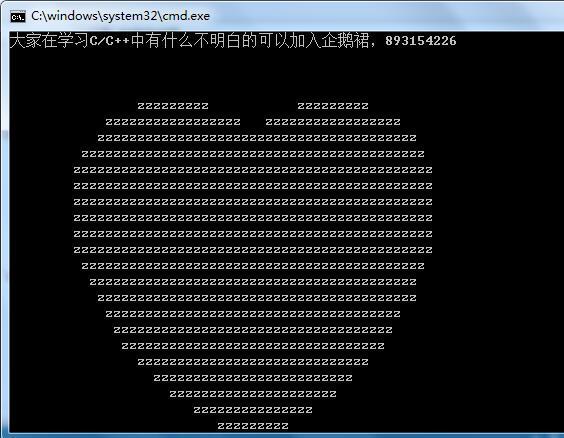Image resolution: width=564 pixels, height=438 pixels.
Task: Click the blank black area left of heart
Action: [x=40, y=234]
